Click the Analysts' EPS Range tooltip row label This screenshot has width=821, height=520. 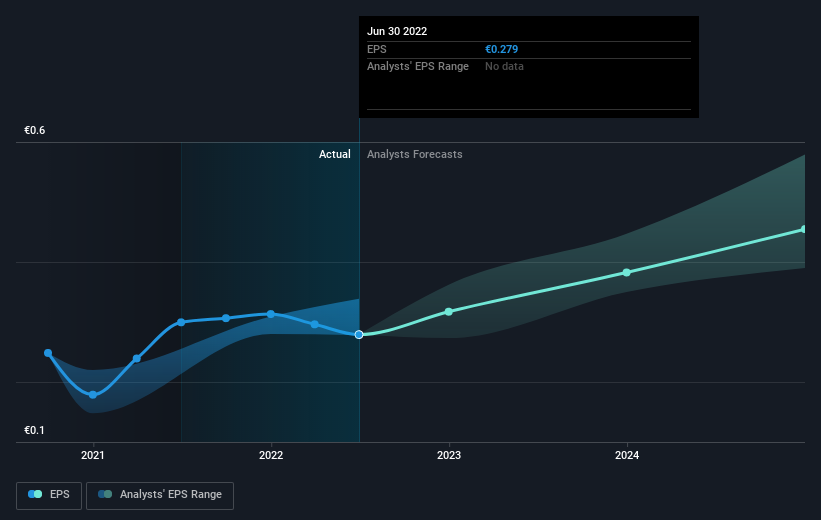(x=418, y=67)
